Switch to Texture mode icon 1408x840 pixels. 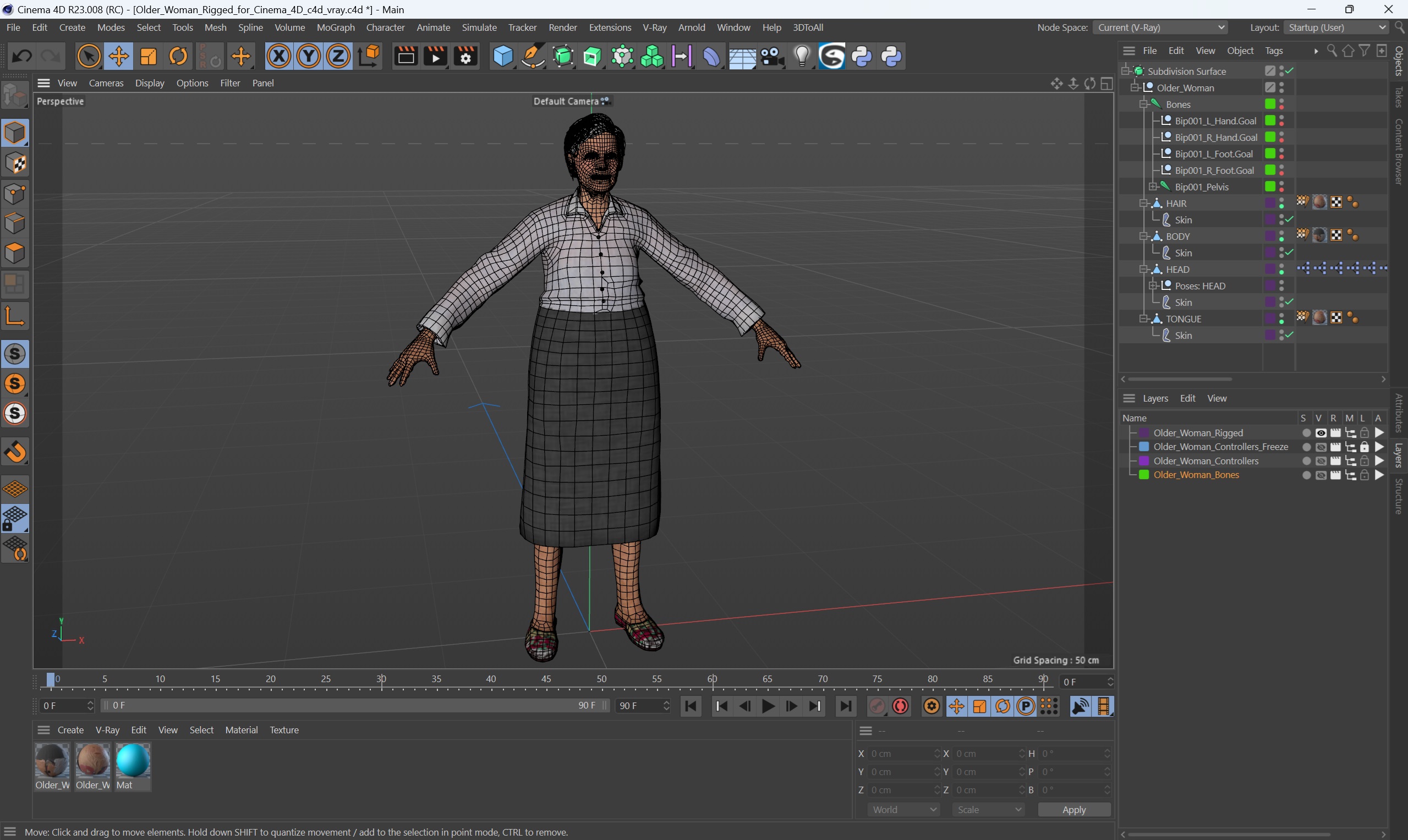coord(15,163)
